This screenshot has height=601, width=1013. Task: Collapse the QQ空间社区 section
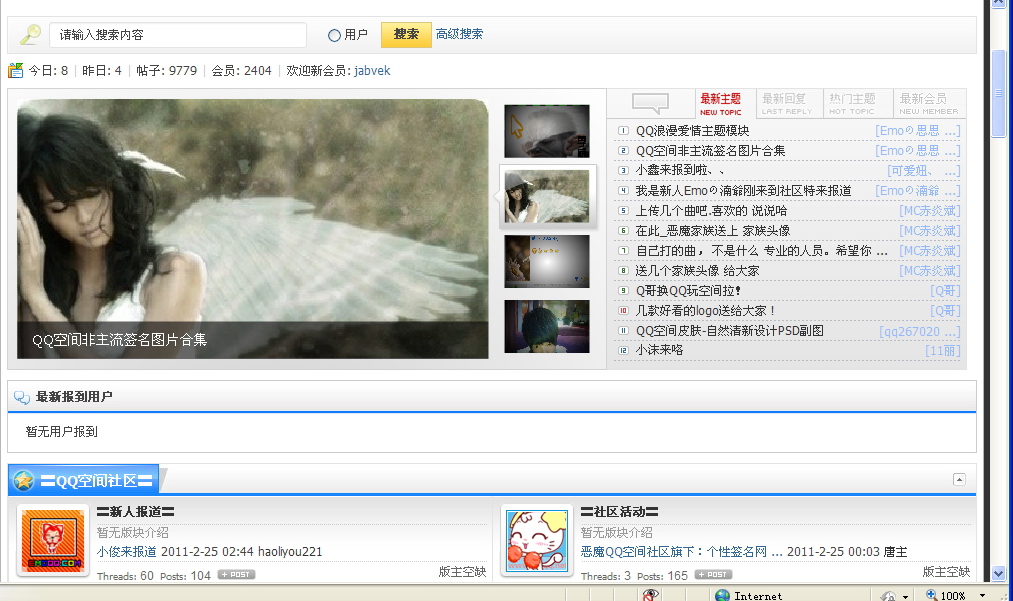pyautogui.click(x=959, y=480)
